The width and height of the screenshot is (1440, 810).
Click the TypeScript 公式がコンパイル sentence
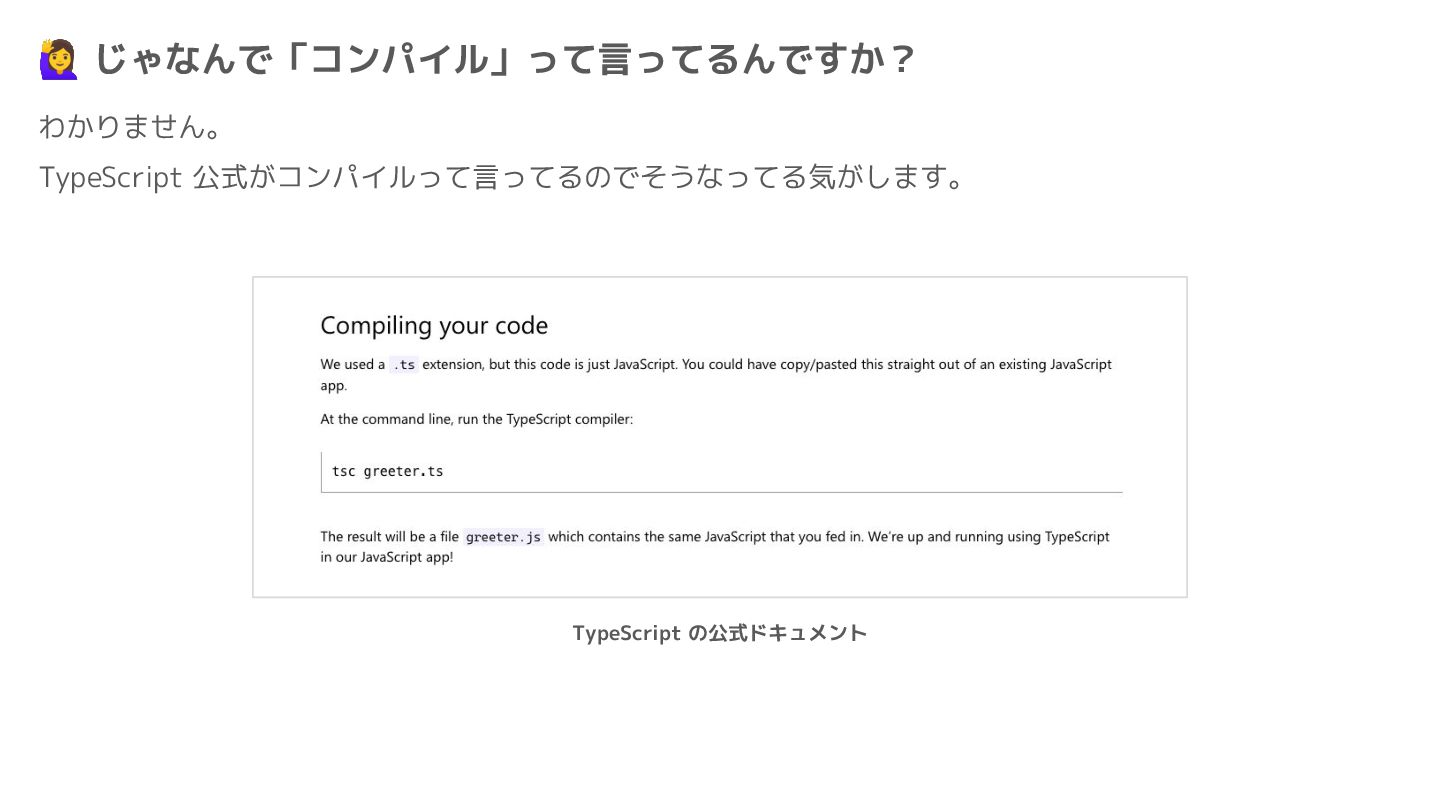pyautogui.click(x=502, y=177)
